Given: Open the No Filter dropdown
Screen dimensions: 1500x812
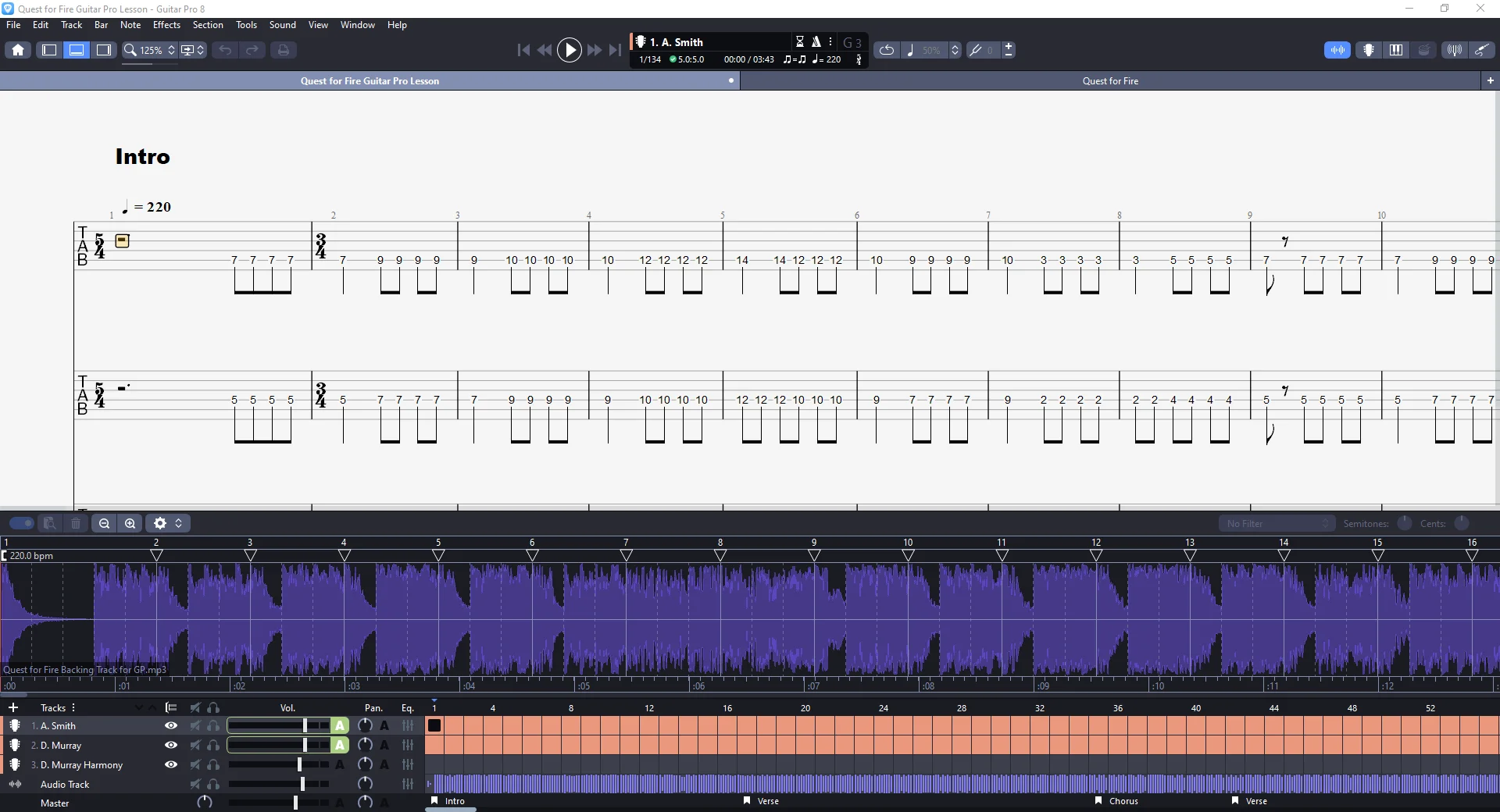Looking at the screenshot, I should pos(1277,523).
